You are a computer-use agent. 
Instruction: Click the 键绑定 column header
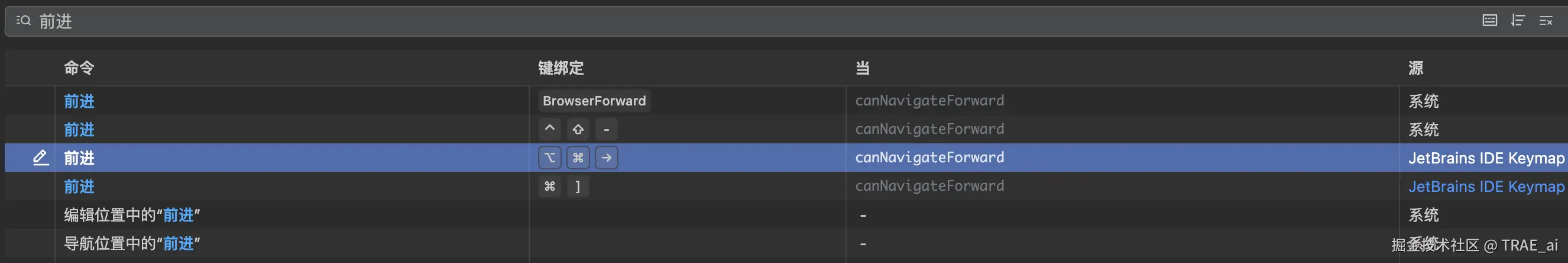coord(561,68)
